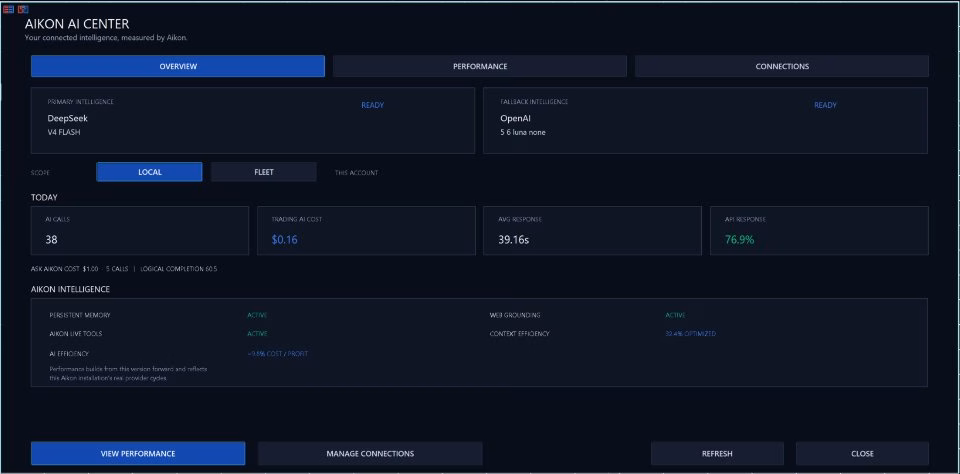The height and width of the screenshot is (474, 960).
Task: Click the AI Efficiency COST / PROFIT value
Action: click(277, 353)
